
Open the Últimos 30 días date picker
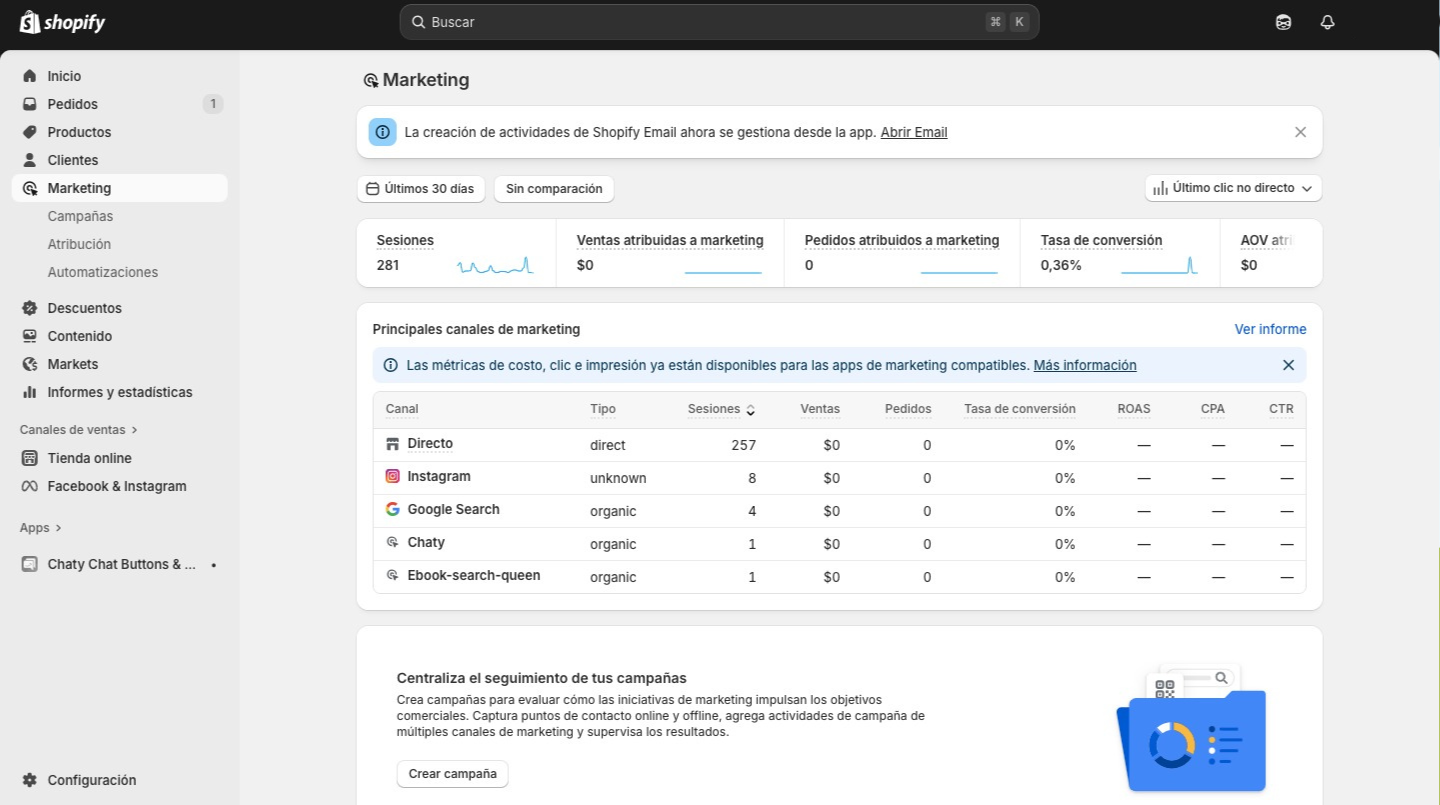pyautogui.click(x=421, y=189)
